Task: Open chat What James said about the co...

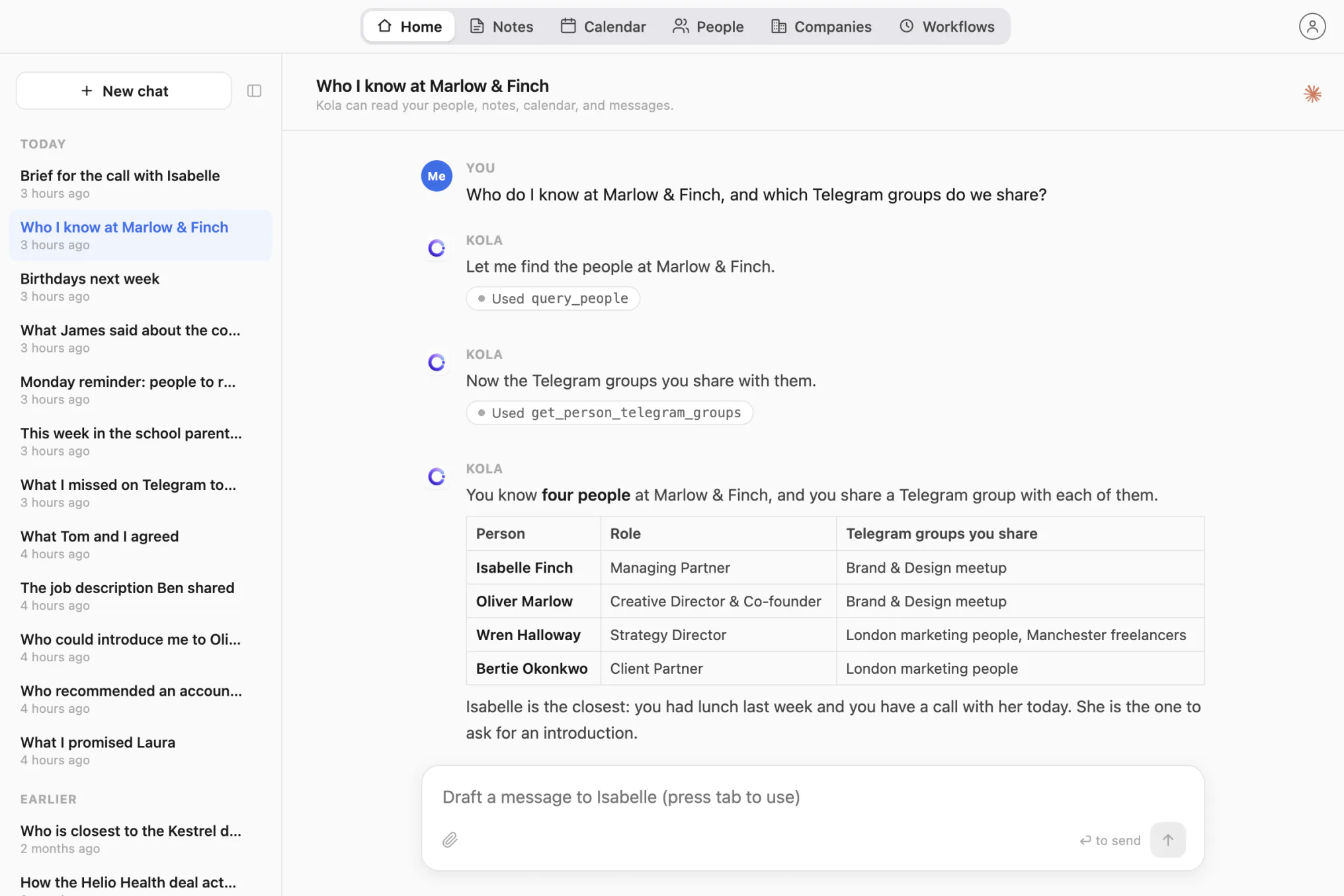Action: pos(140,339)
